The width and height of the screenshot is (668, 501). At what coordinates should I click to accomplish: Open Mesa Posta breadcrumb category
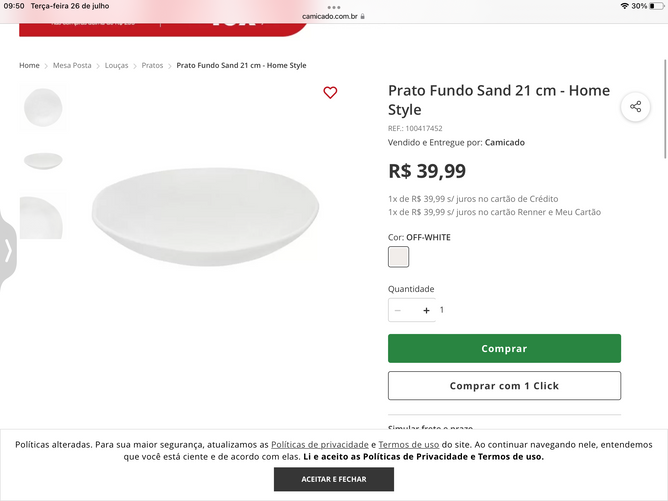pos(72,65)
